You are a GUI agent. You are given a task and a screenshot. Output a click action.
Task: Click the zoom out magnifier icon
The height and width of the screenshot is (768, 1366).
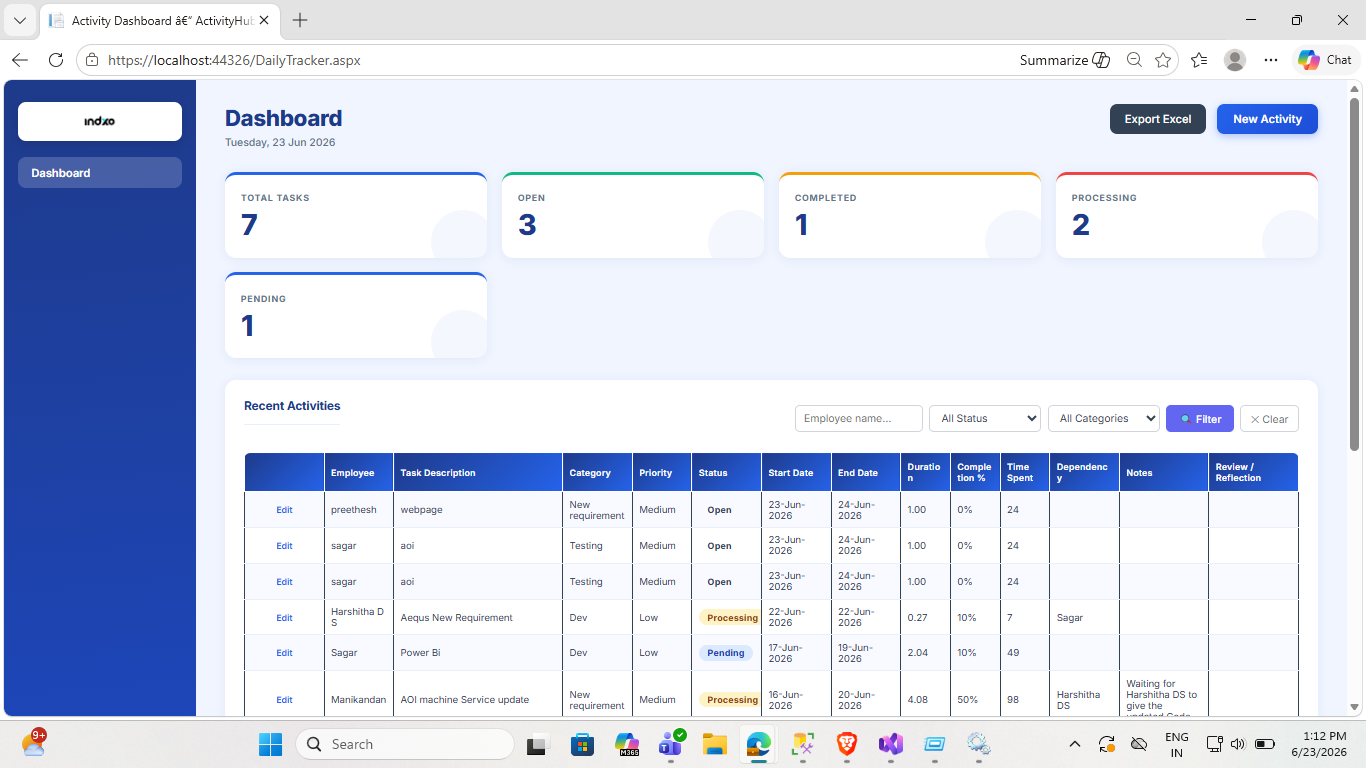click(x=1134, y=60)
